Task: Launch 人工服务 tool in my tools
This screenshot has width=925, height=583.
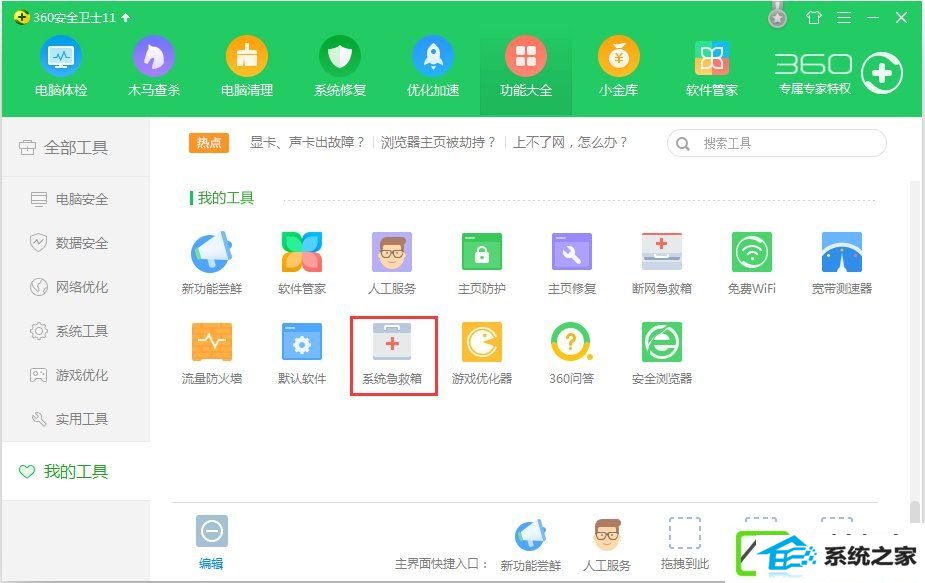Action: click(392, 263)
